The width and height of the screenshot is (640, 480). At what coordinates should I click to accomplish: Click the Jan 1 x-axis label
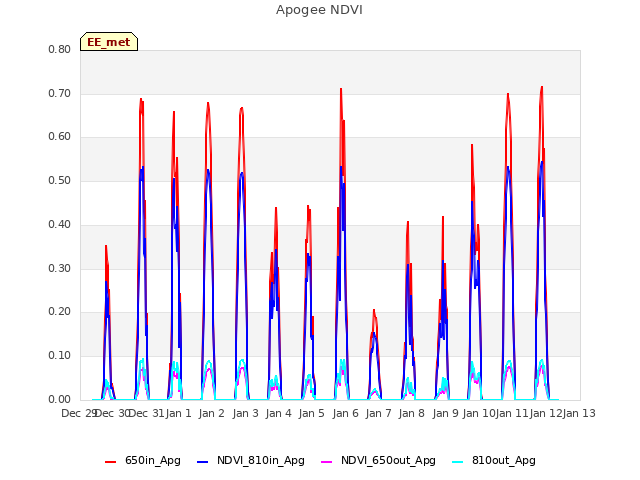(178, 413)
